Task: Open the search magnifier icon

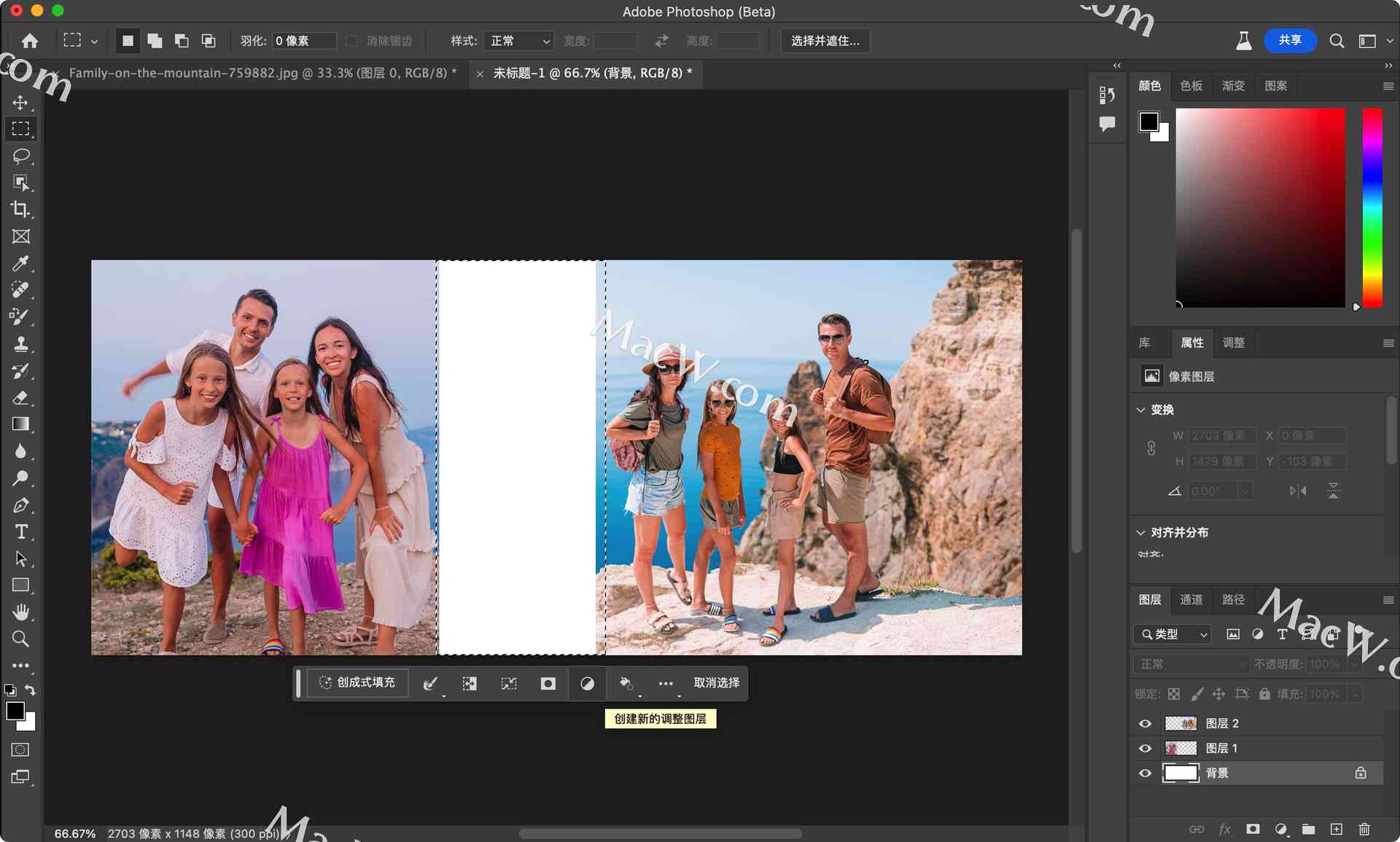Action: [1336, 41]
